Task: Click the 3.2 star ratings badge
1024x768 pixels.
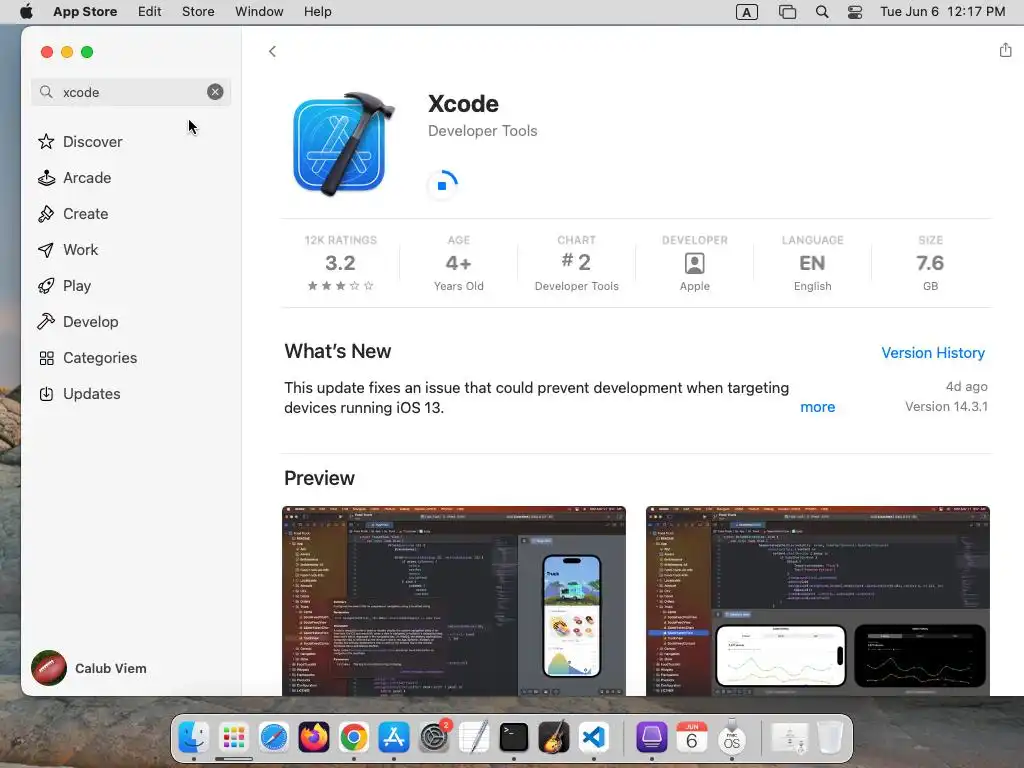Action: pos(340,263)
